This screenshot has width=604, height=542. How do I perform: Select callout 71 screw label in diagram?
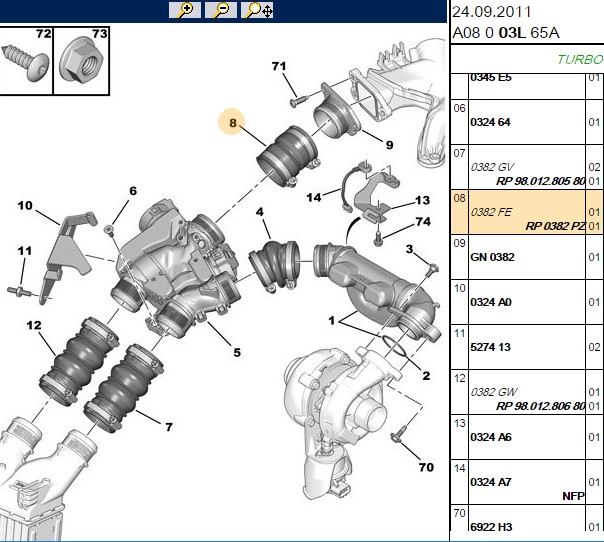(279, 66)
